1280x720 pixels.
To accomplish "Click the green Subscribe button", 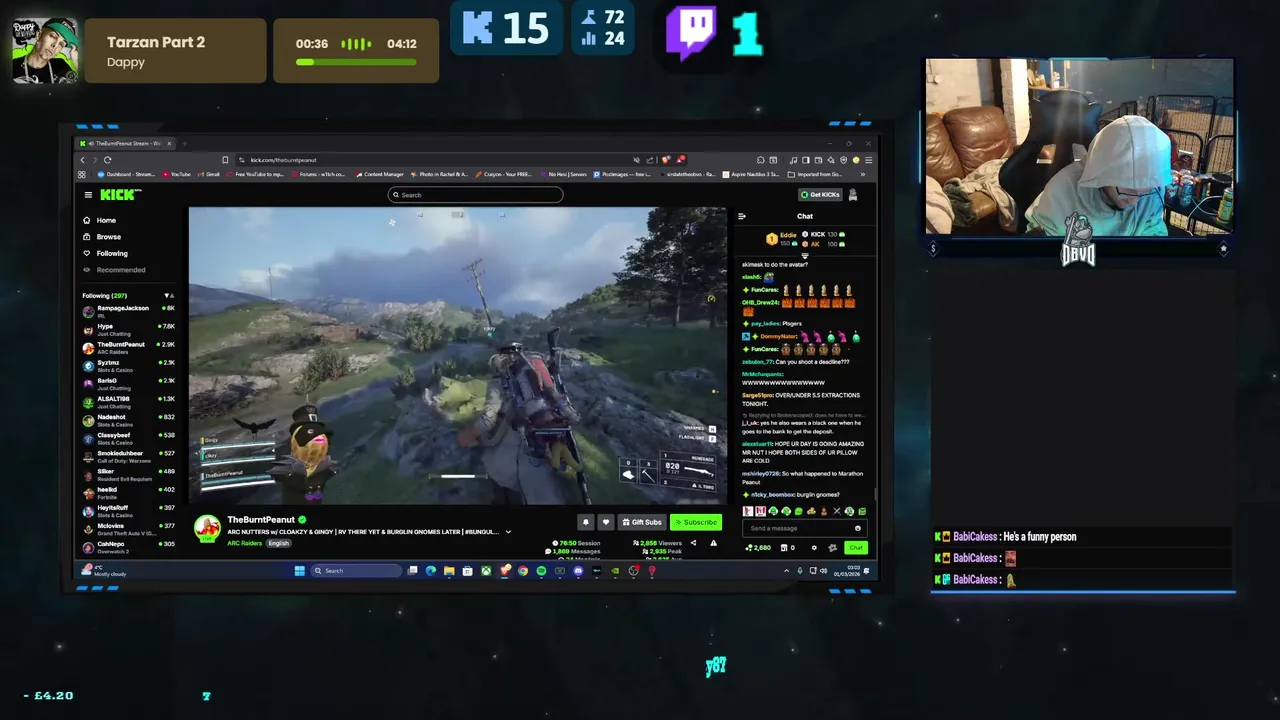I will point(696,522).
